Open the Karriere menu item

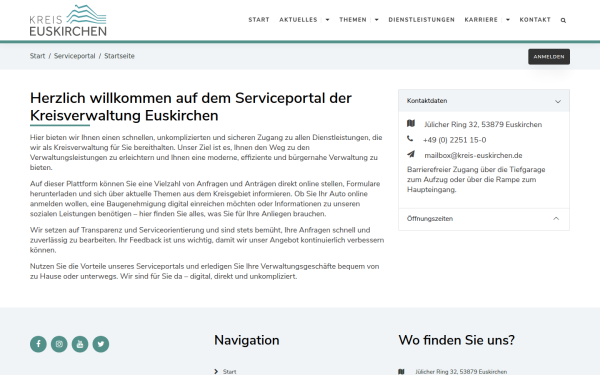coord(481,20)
